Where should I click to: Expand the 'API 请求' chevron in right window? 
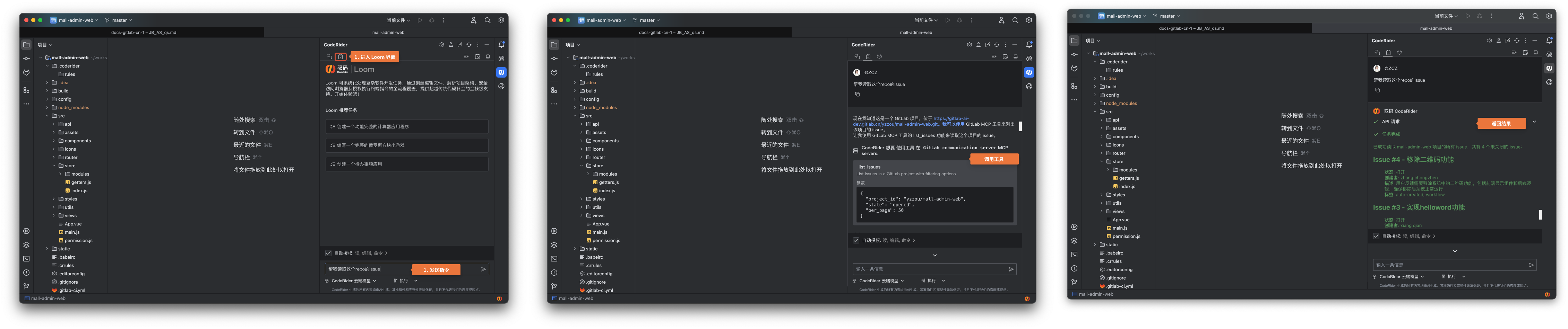click(1534, 122)
